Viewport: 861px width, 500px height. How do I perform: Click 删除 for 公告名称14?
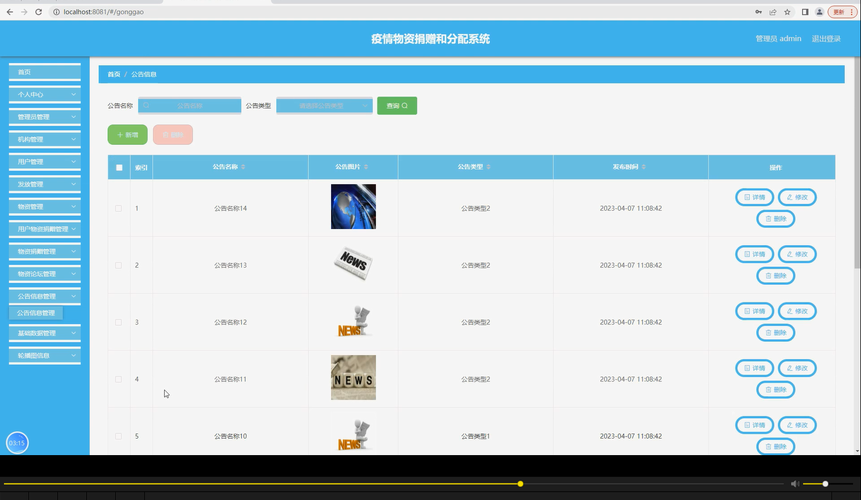click(x=776, y=218)
